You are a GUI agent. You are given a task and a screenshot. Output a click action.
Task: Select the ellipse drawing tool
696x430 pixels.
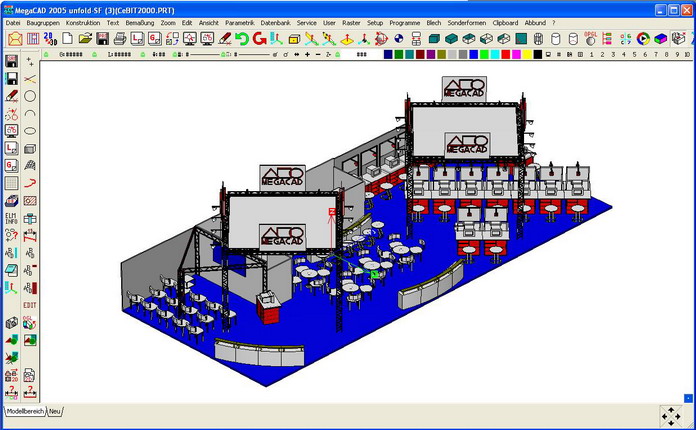click(x=30, y=131)
